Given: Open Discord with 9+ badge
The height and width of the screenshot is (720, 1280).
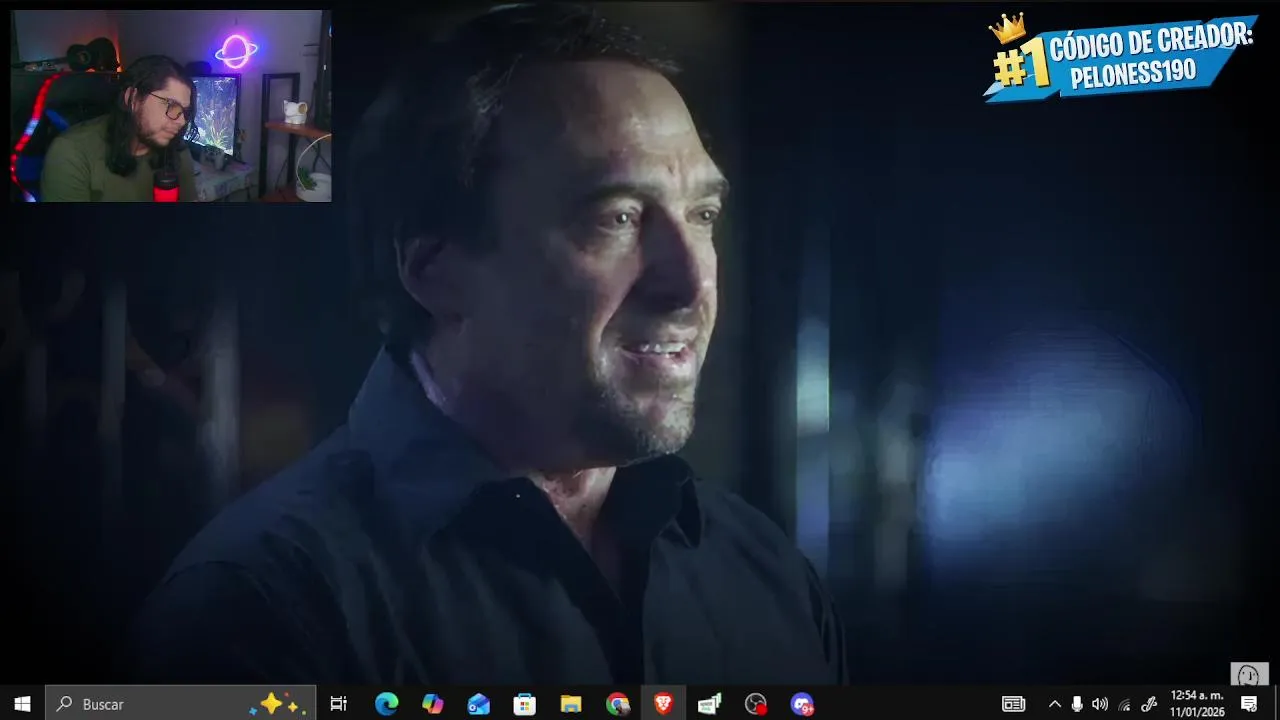Looking at the screenshot, I should pyautogui.click(x=802, y=704).
